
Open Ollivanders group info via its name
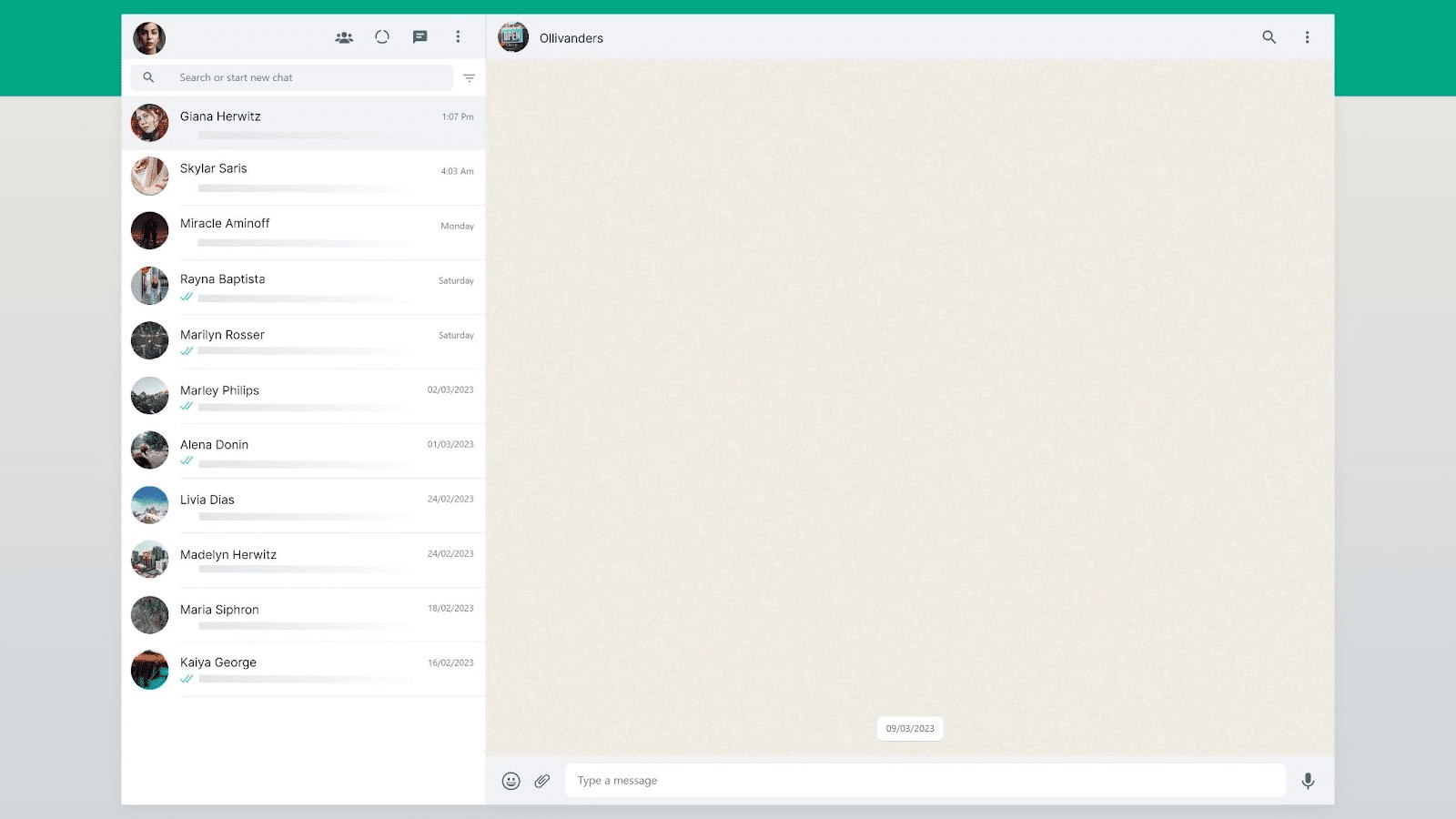point(571,38)
